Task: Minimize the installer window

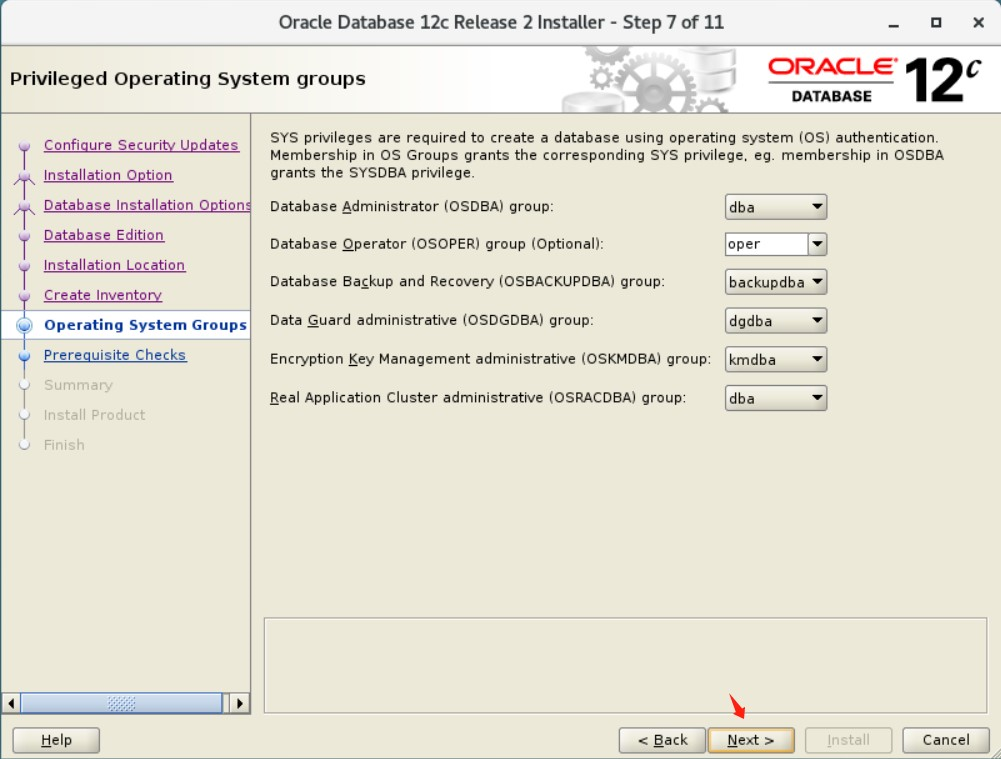Action: tap(894, 23)
